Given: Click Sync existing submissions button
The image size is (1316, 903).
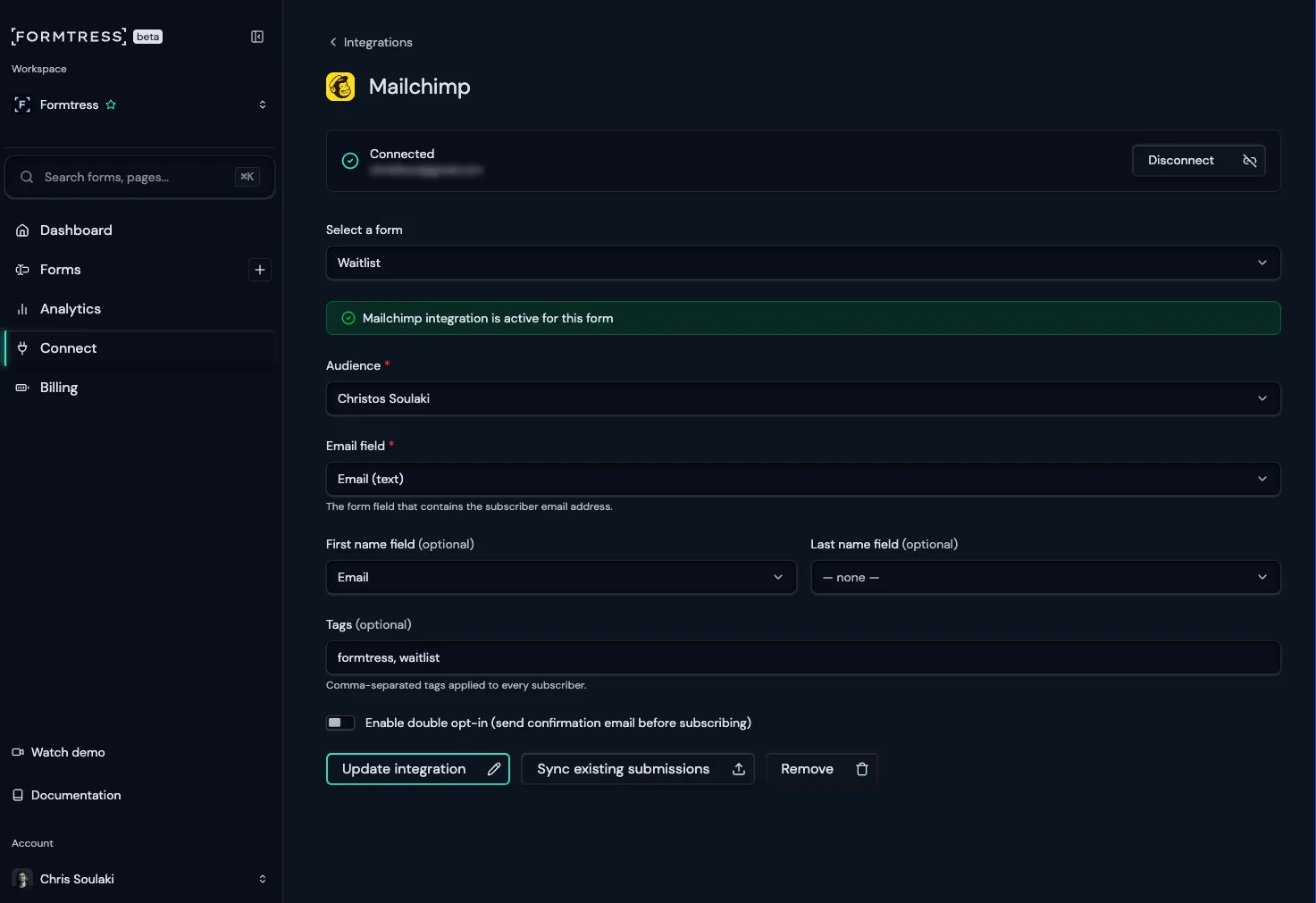Looking at the screenshot, I should [638, 769].
